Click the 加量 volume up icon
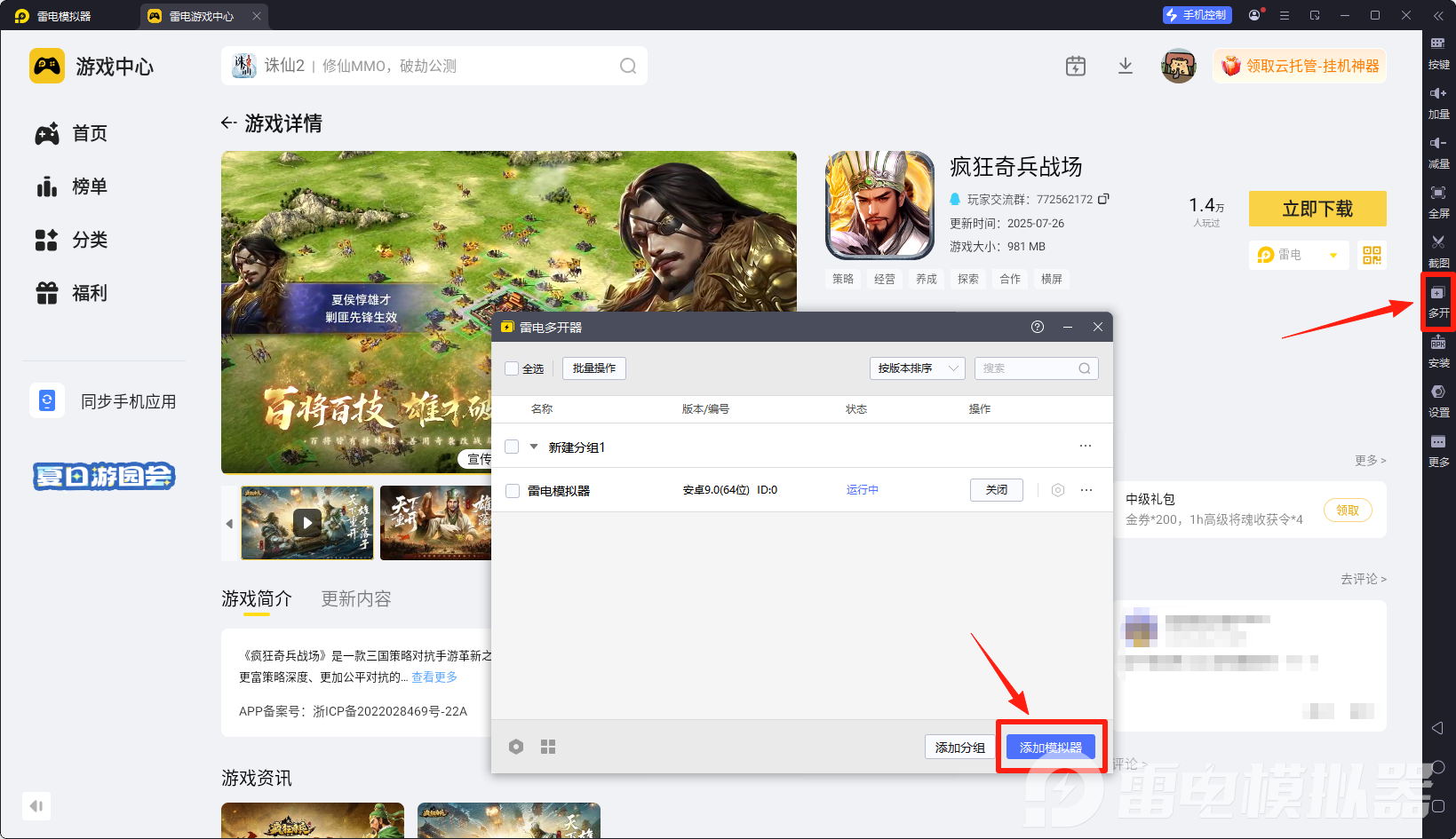Viewport: 1456px width, 839px height. 1437,101
